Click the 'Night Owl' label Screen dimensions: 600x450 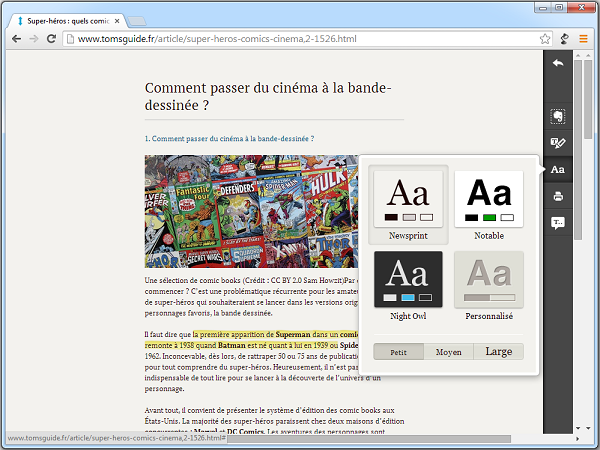(408, 316)
